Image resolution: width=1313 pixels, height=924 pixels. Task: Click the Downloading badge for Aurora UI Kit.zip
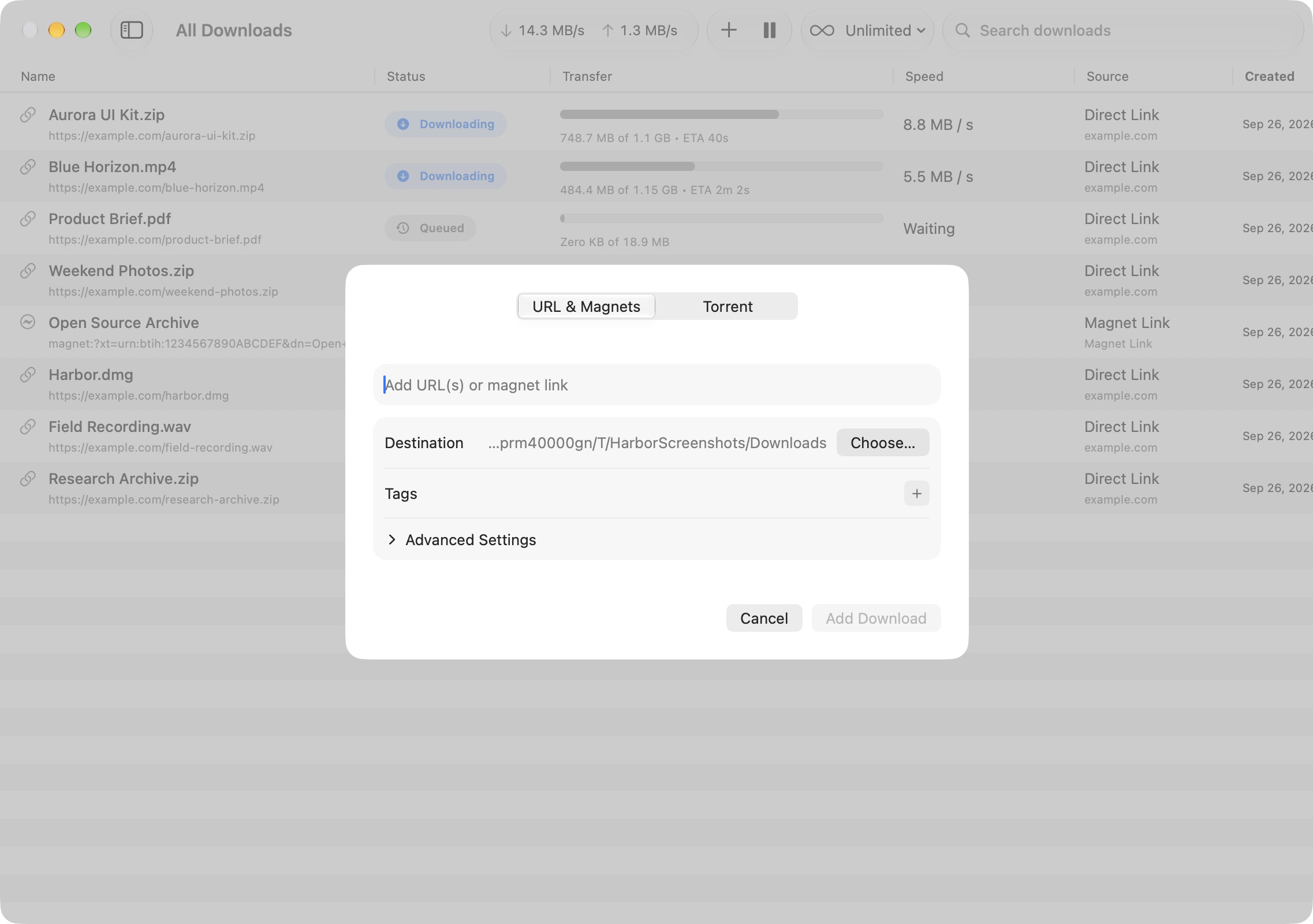pos(446,124)
